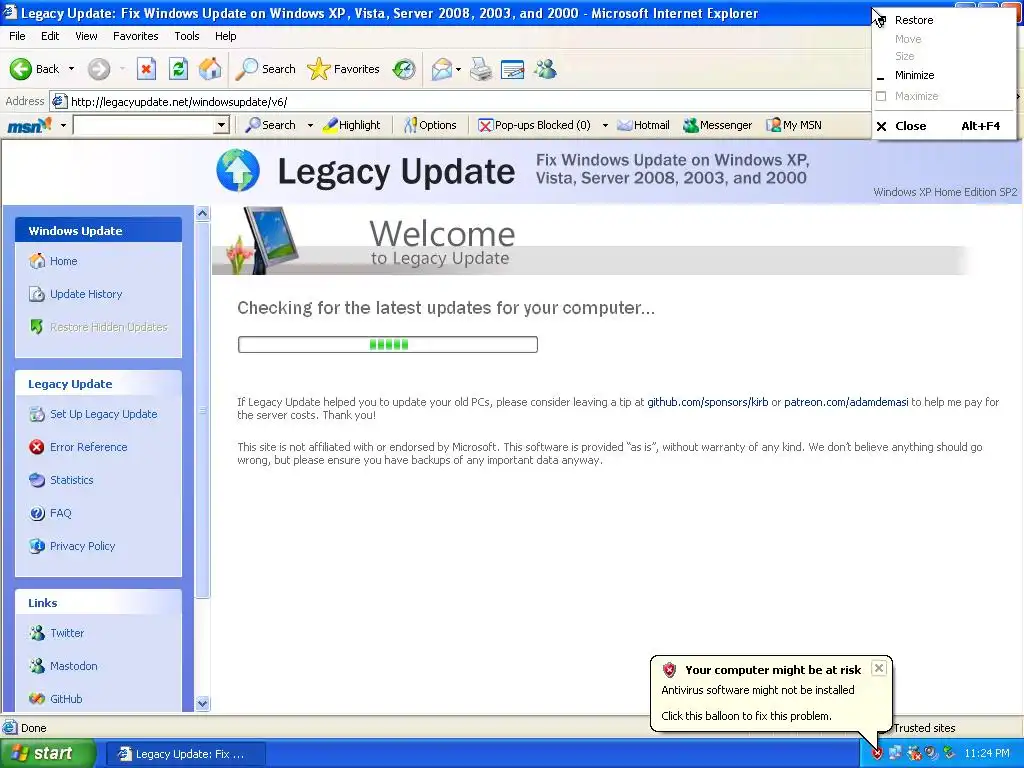Viewport: 1024px width, 768px height.
Task: Open the Windows start button
Action: (47, 754)
